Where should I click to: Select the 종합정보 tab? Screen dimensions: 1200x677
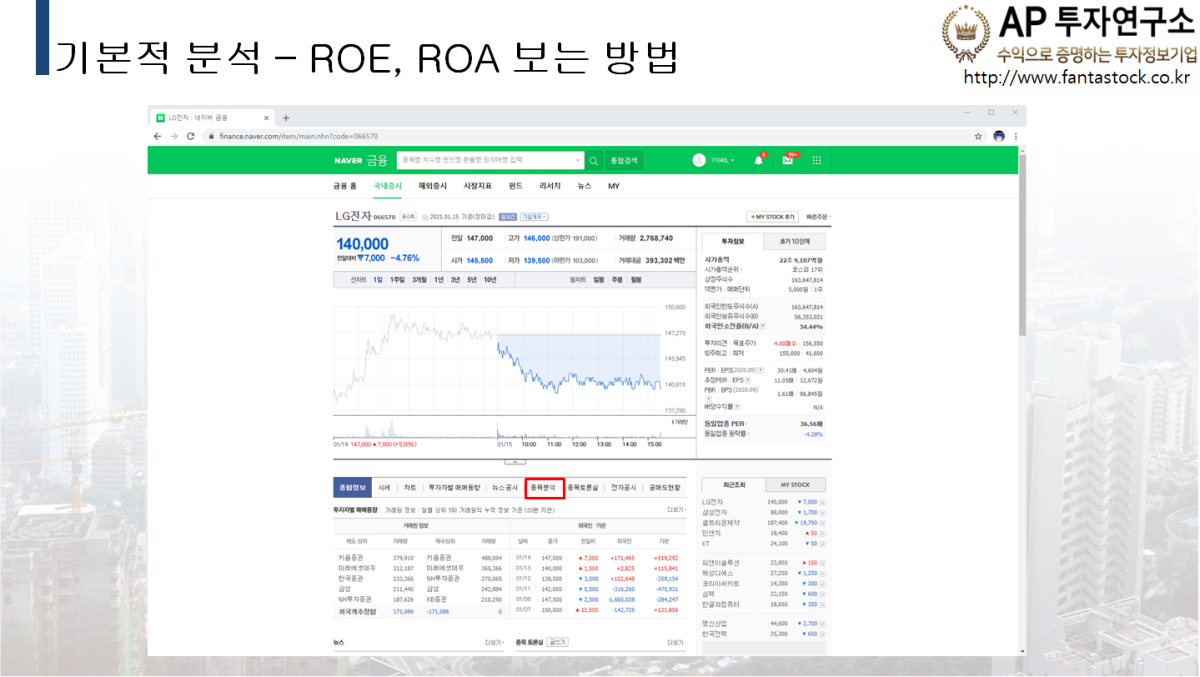click(x=352, y=487)
